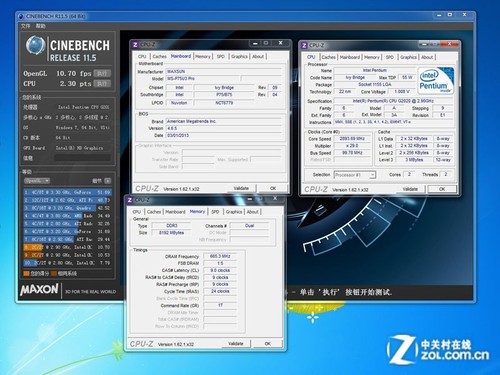Open Graphics tab in Mainboard CPU-Z window
Screen dimensions: 500x375
point(239,56)
